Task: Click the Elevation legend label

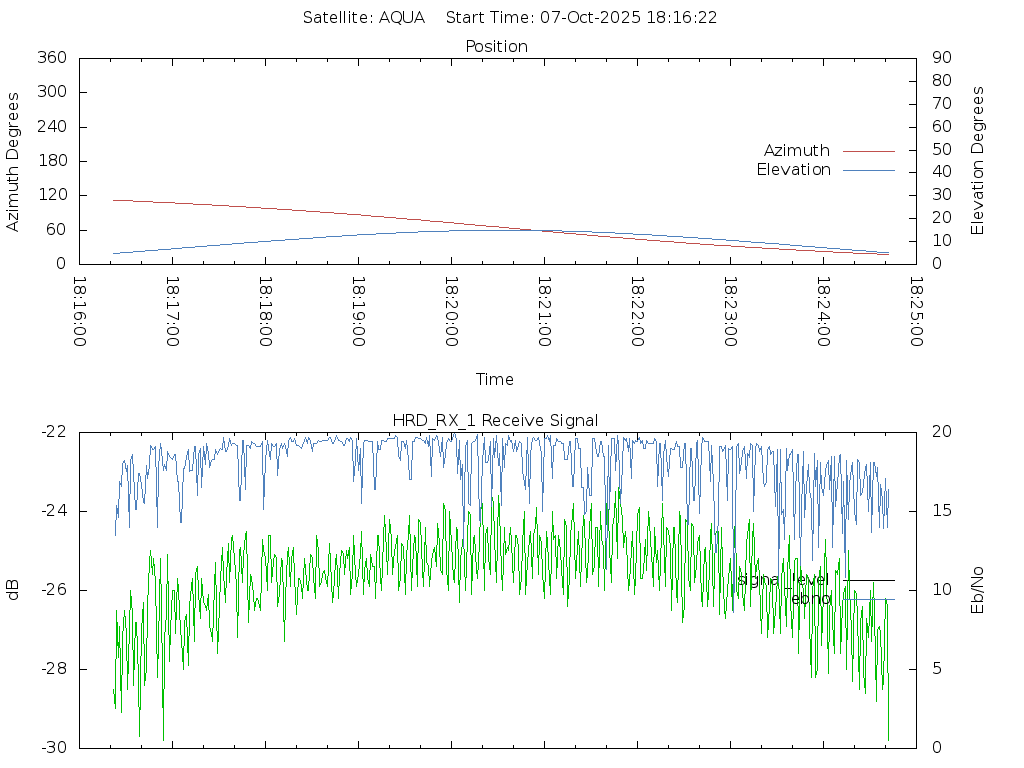Action: 793,170
